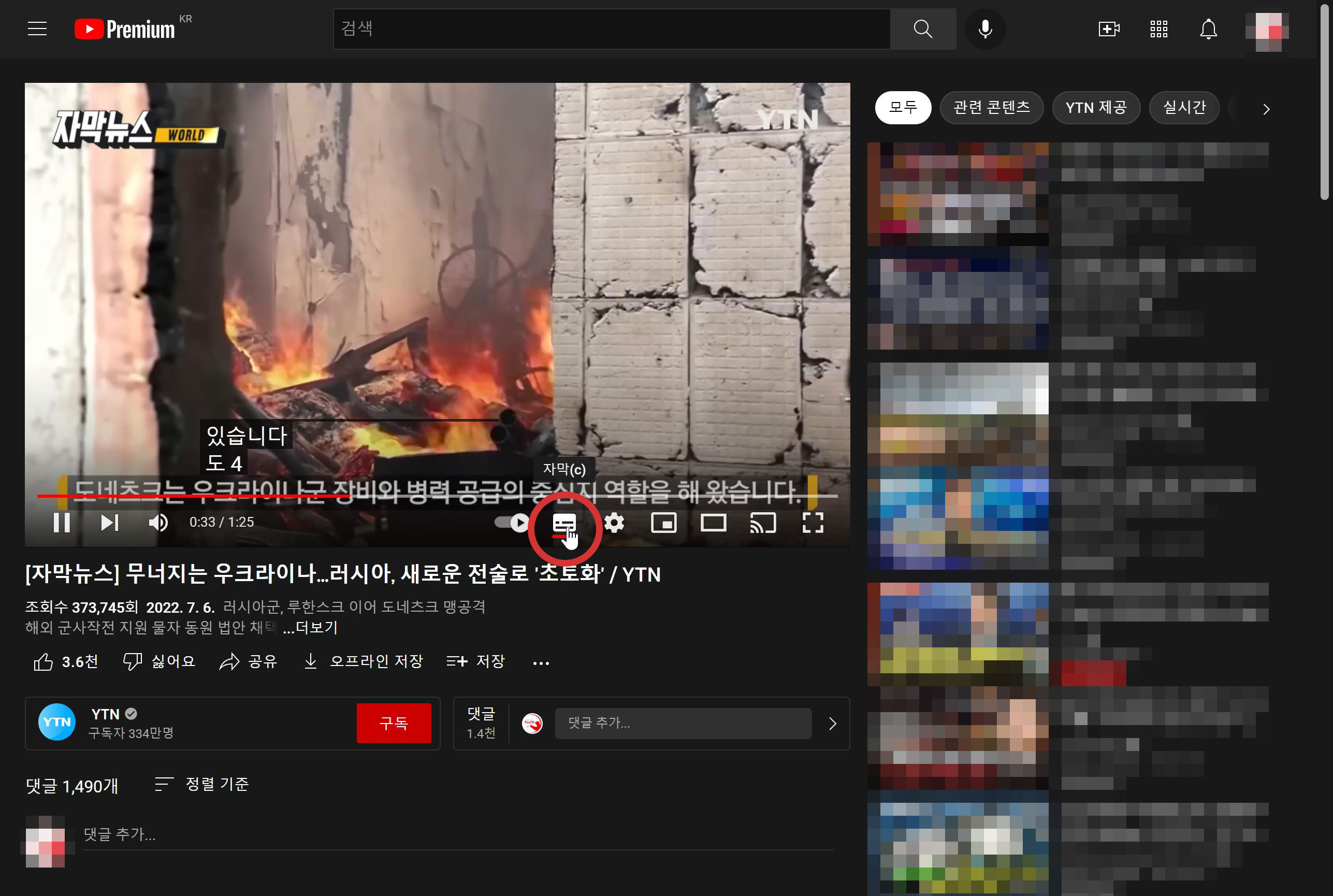Select the 관련 콘텐츠 filter chip
This screenshot has width=1333, height=896.
991,107
